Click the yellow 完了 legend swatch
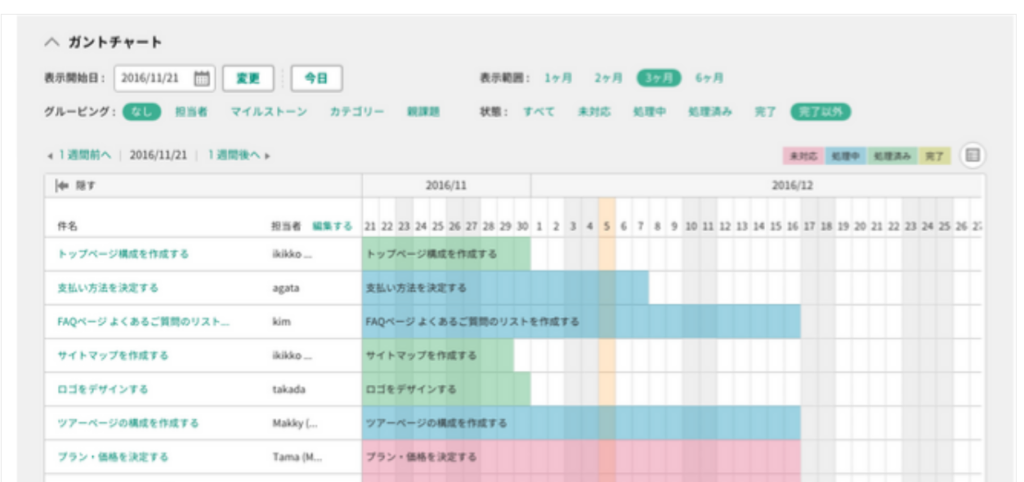Viewport: 1024px width, 482px height. coord(935,157)
